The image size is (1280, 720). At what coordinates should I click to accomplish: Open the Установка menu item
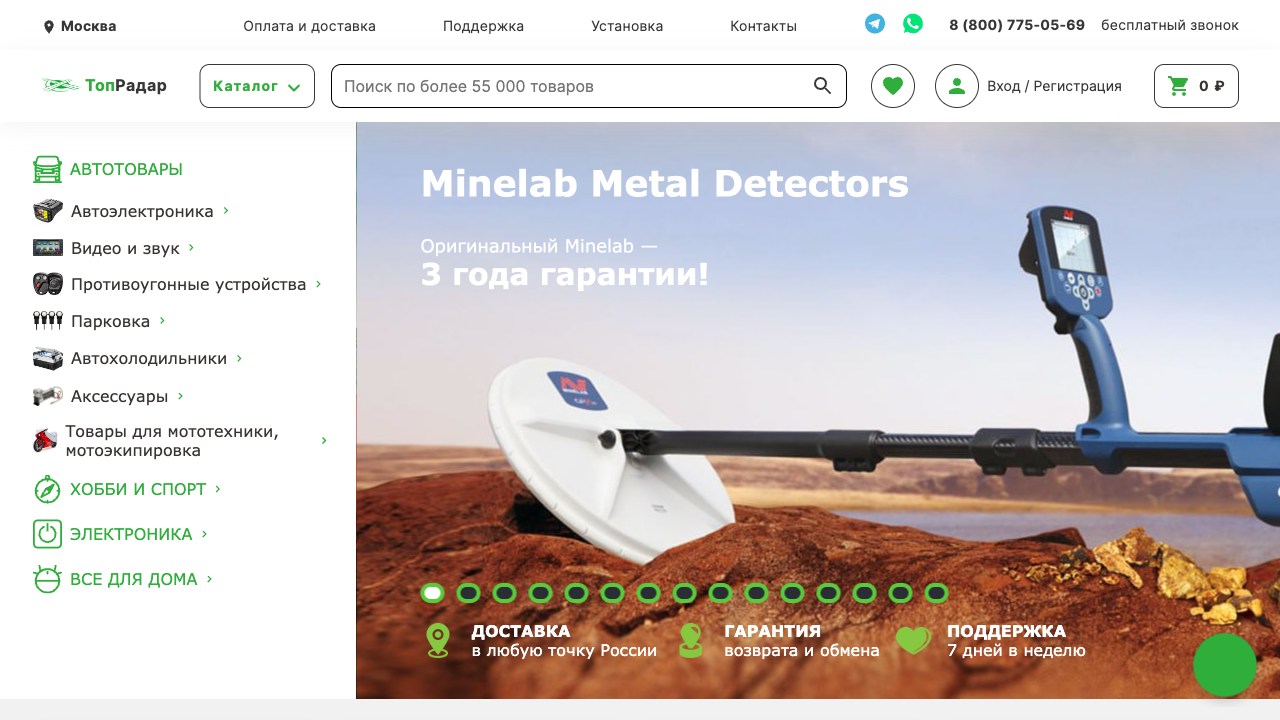(x=627, y=26)
